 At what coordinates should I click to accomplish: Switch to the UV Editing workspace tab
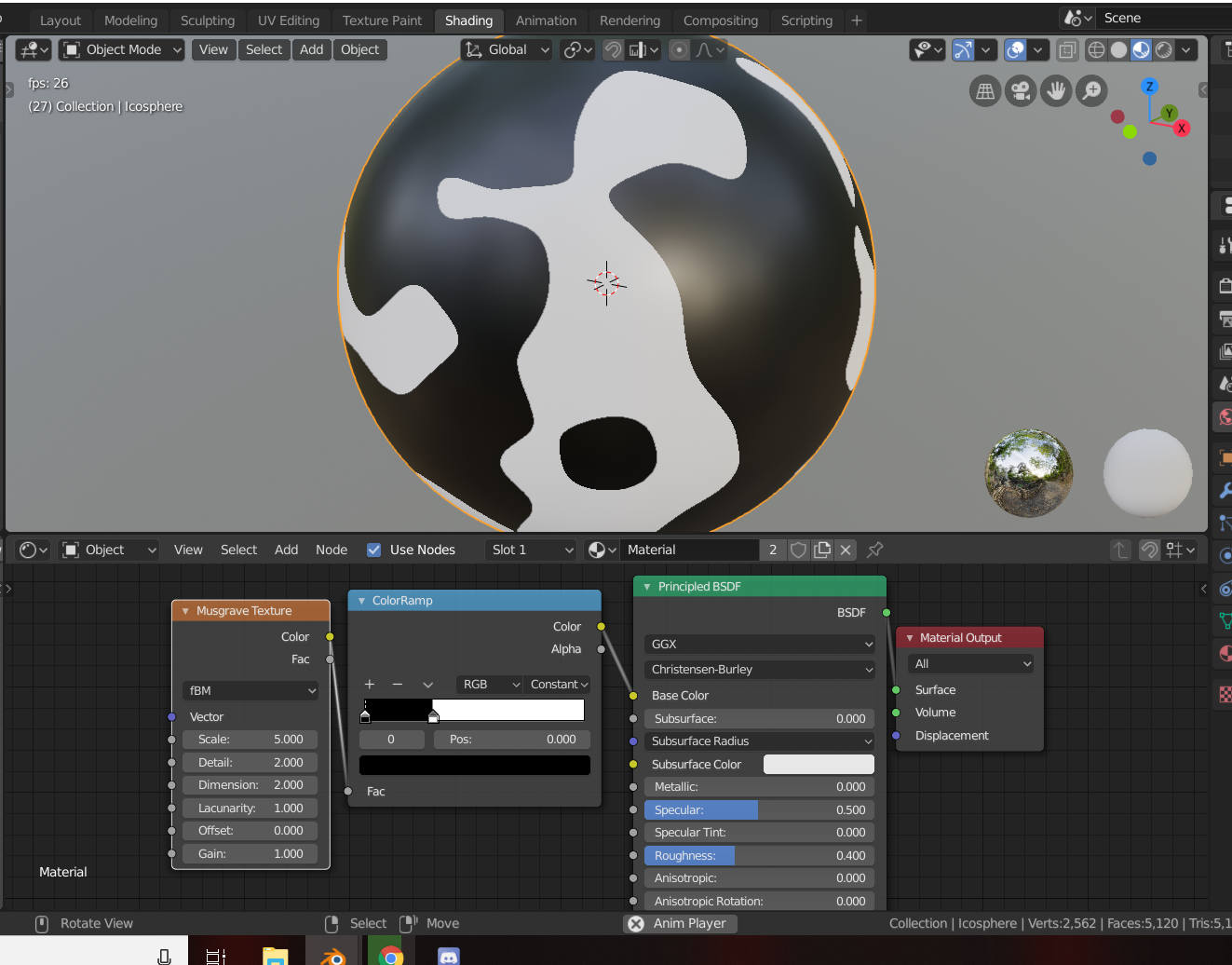(289, 20)
